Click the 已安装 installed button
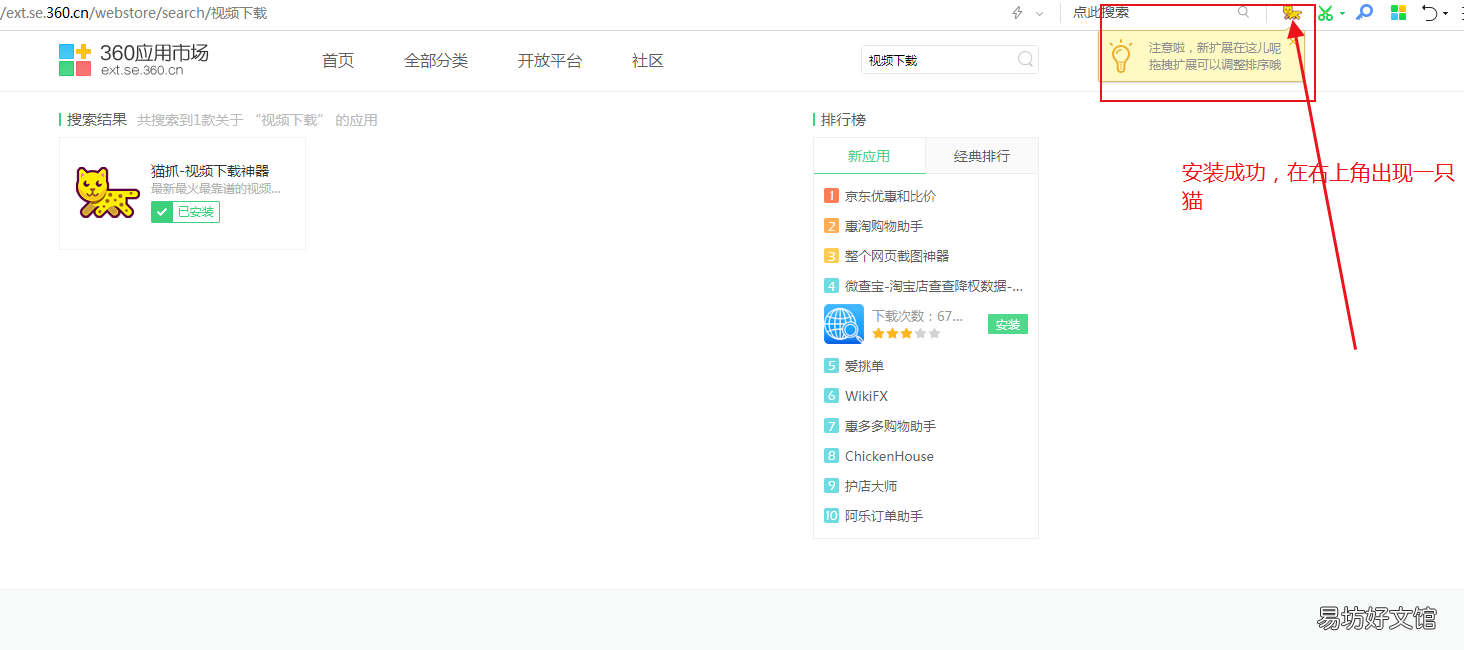Viewport: 1464px width, 650px height. pos(185,212)
